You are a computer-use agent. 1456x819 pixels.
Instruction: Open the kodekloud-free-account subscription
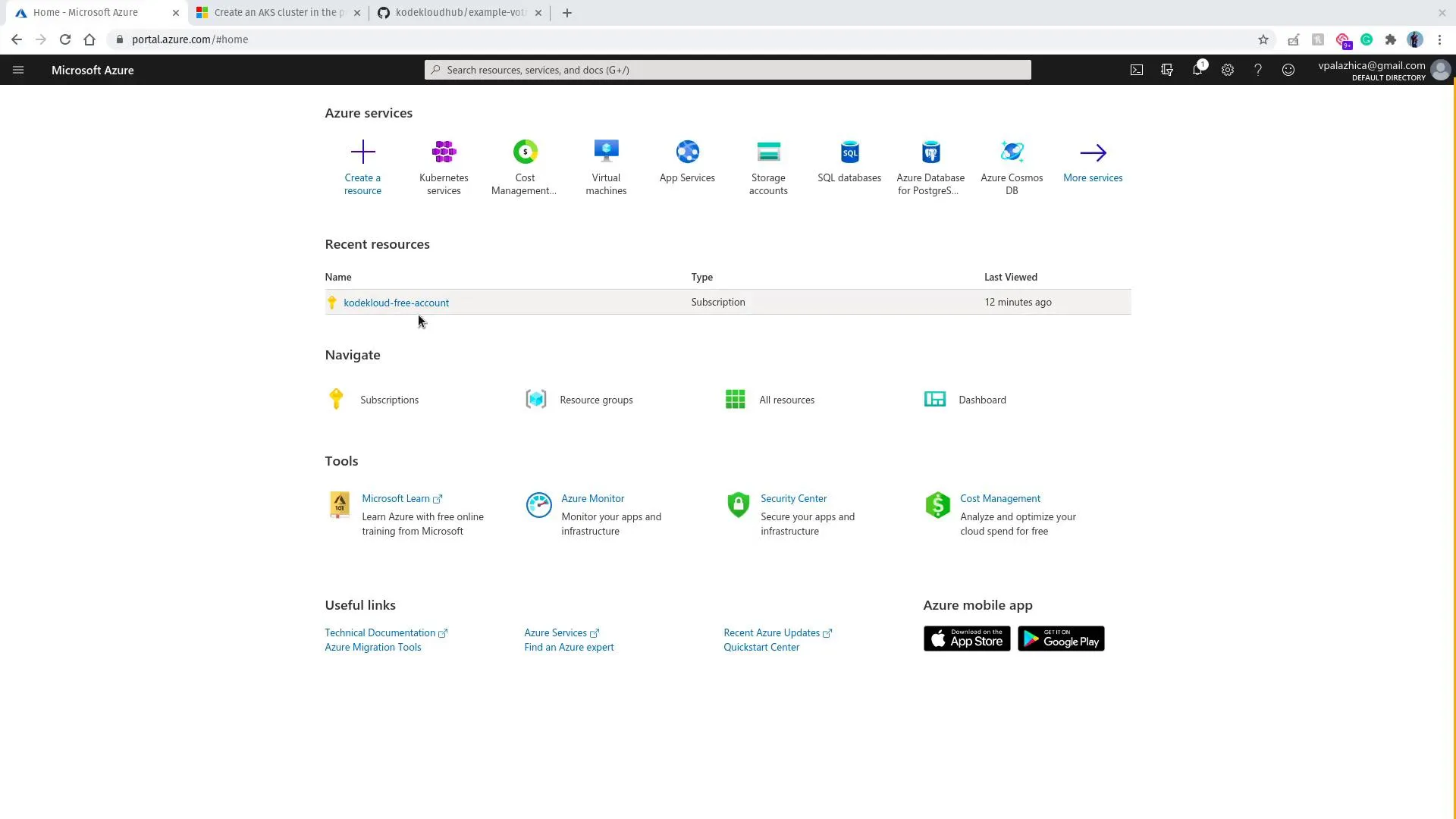tap(396, 302)
